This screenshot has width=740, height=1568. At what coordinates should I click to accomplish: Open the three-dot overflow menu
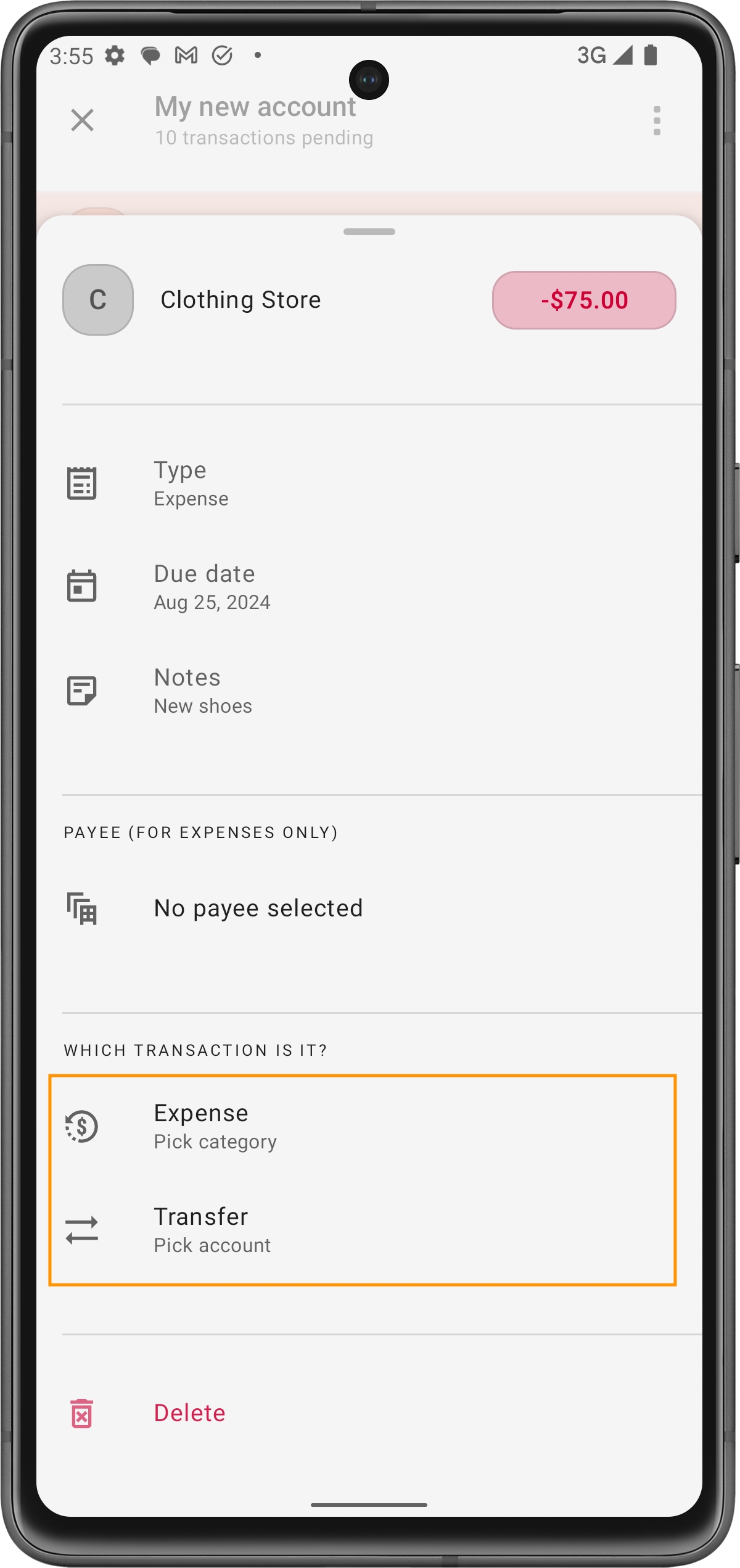click(x=657, y=120)
